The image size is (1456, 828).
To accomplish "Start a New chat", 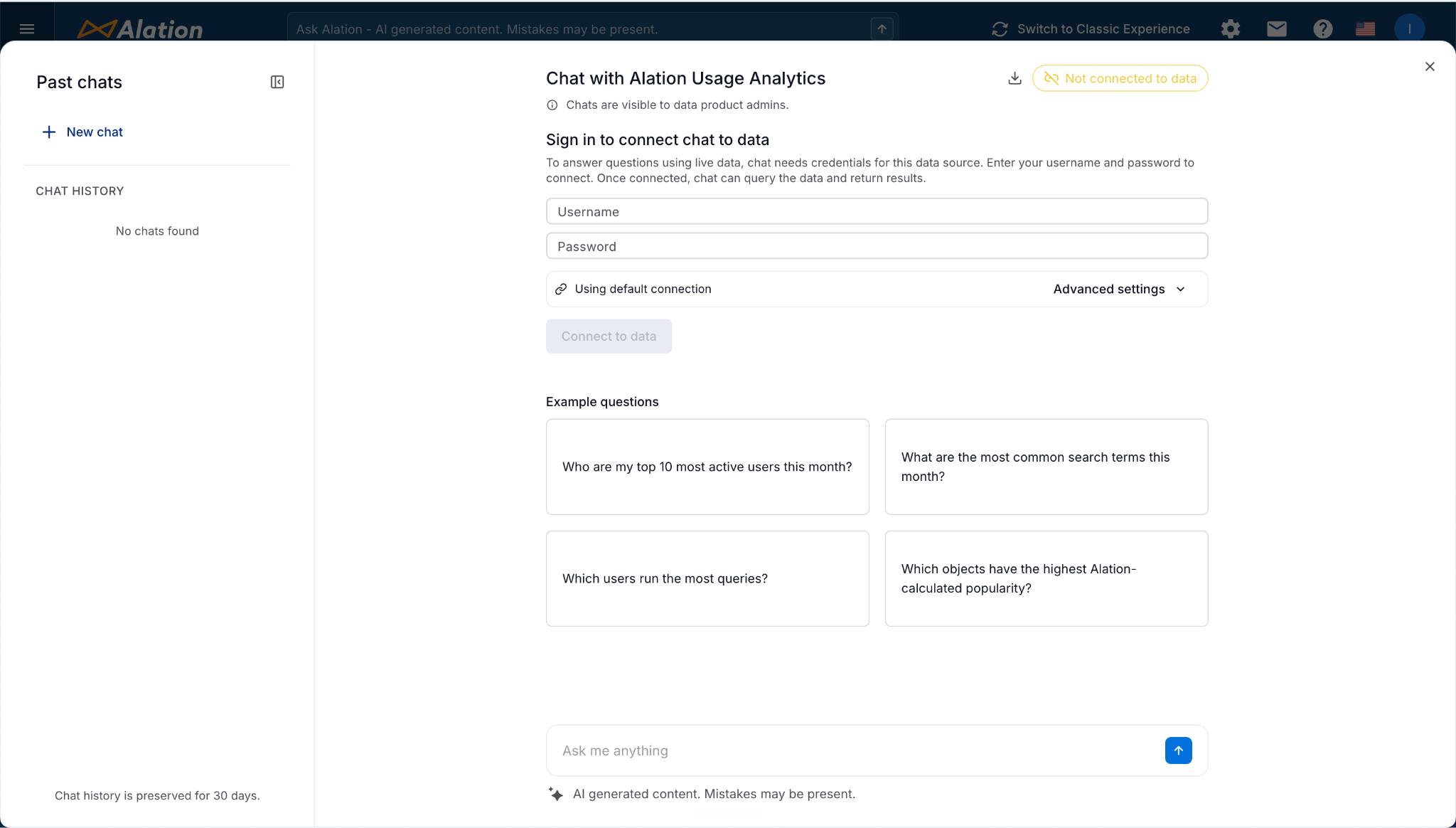I will tap(82, 132).
